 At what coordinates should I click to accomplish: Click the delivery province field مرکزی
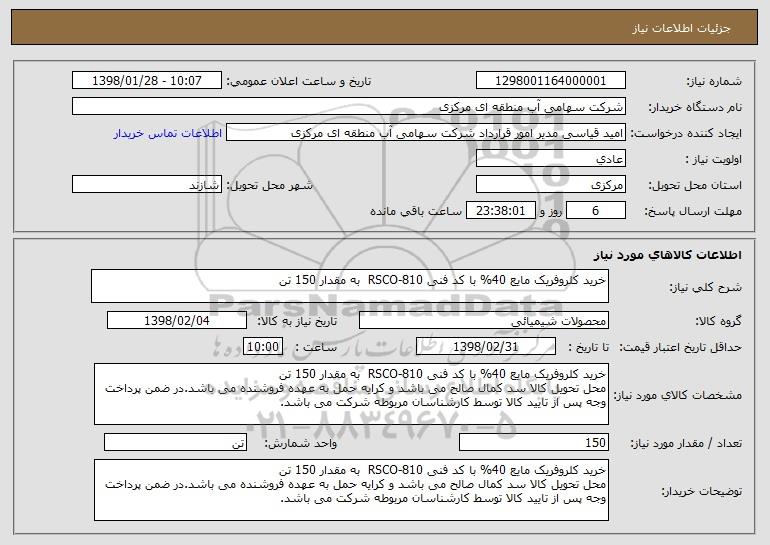pyautogui.click(x=550, y=185)
